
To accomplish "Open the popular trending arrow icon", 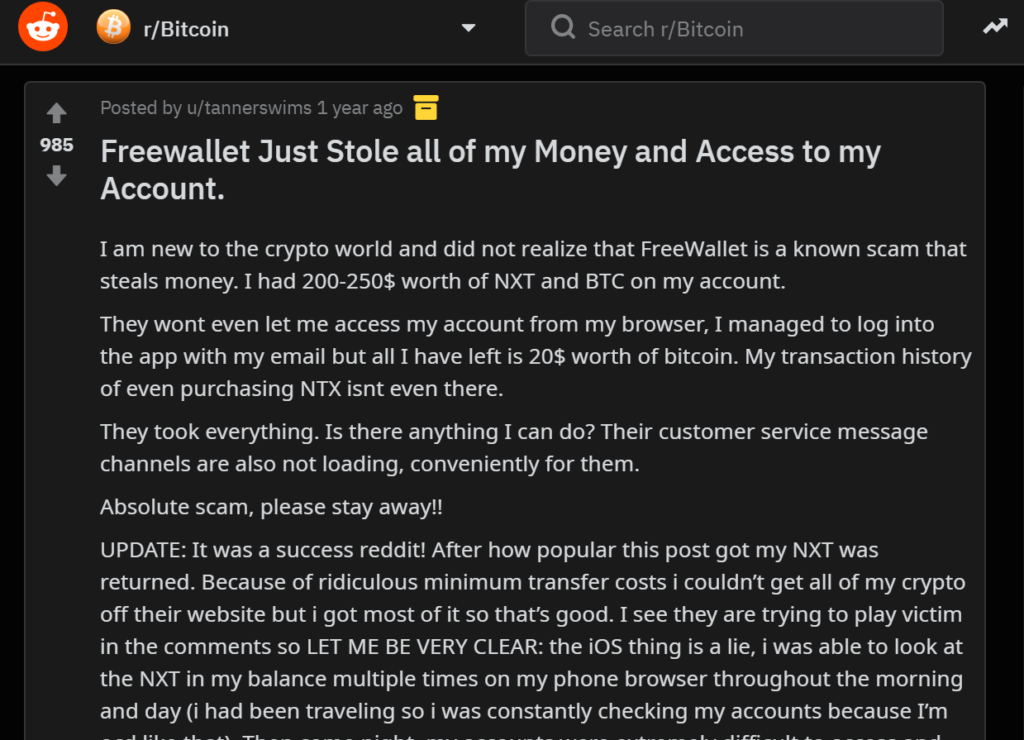I will [995, 26].
